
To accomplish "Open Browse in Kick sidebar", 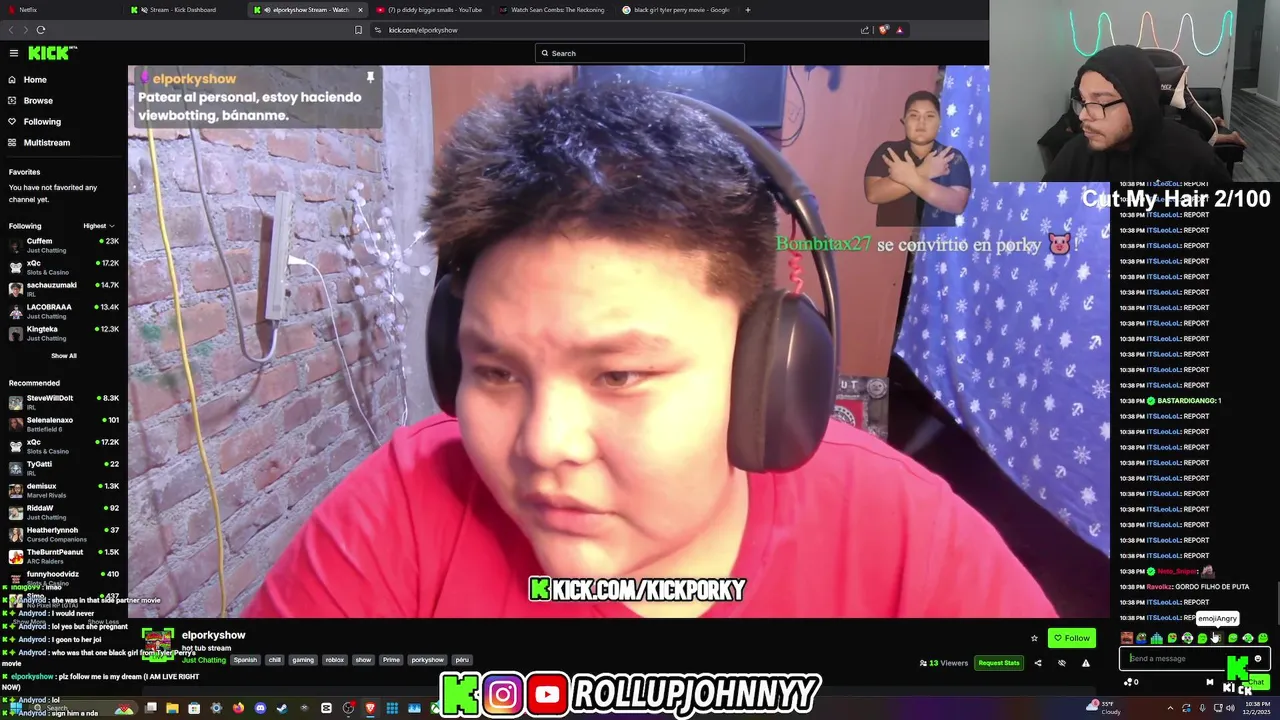I will click(38, 101).
